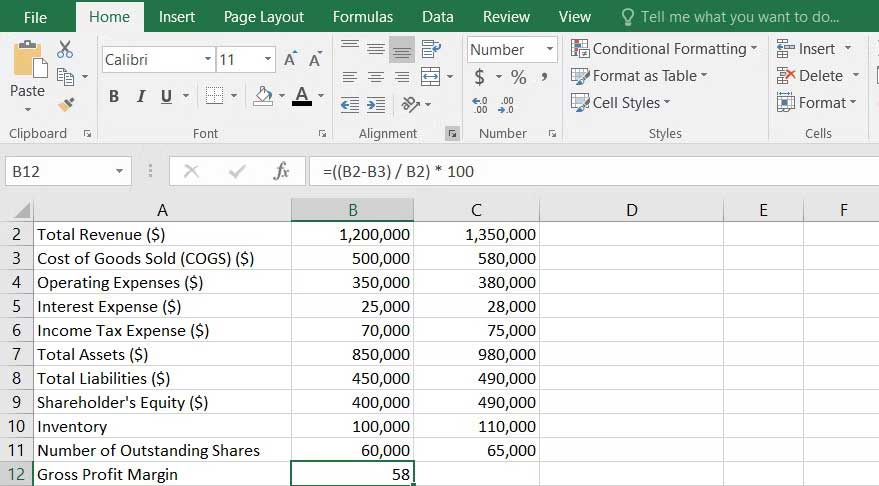Screen dimensions: 879x486
Task: Click the Increase Decimal icon
Action: tap(479, 104)
